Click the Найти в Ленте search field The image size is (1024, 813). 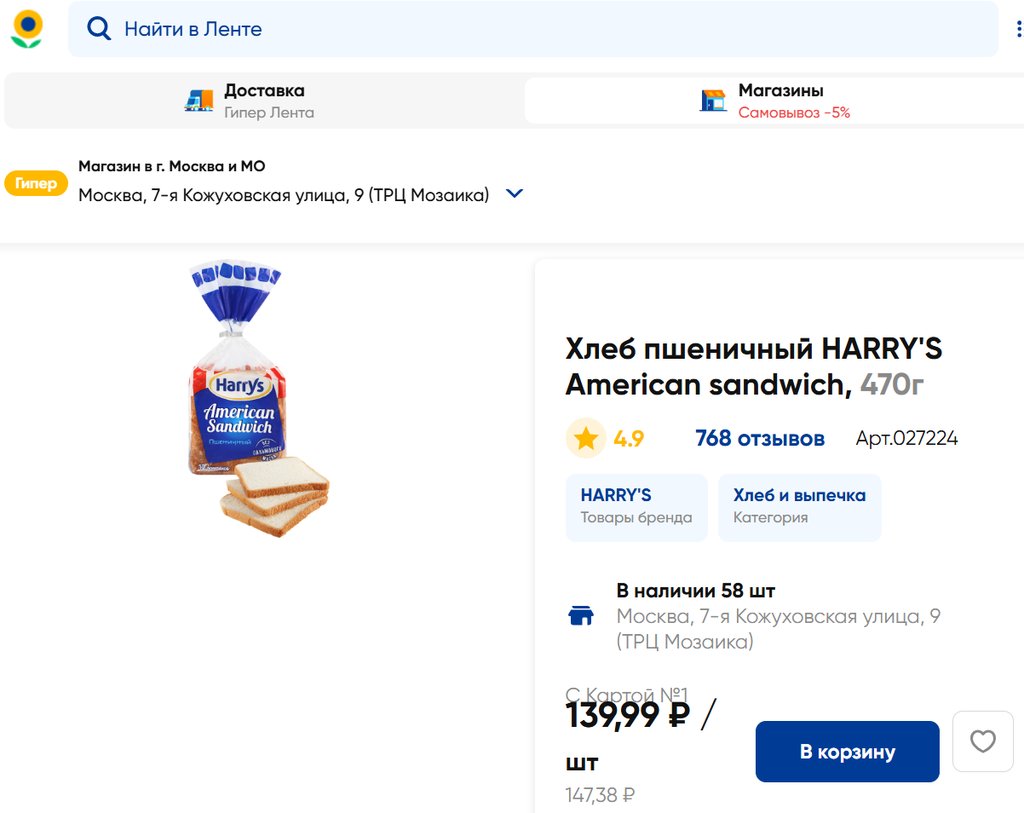coord(540,29)
